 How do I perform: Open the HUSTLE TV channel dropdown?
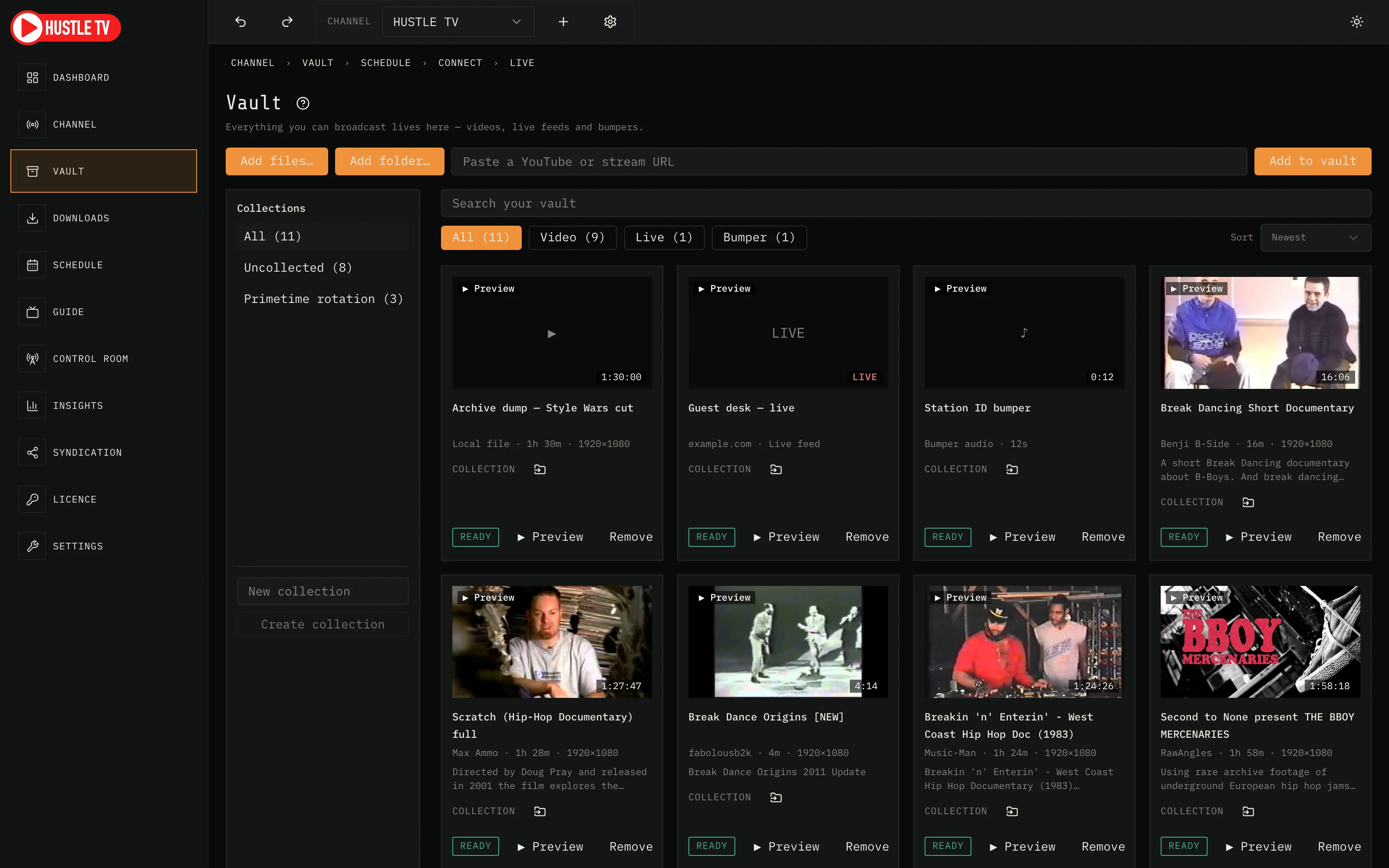click(x=458, y=22)
